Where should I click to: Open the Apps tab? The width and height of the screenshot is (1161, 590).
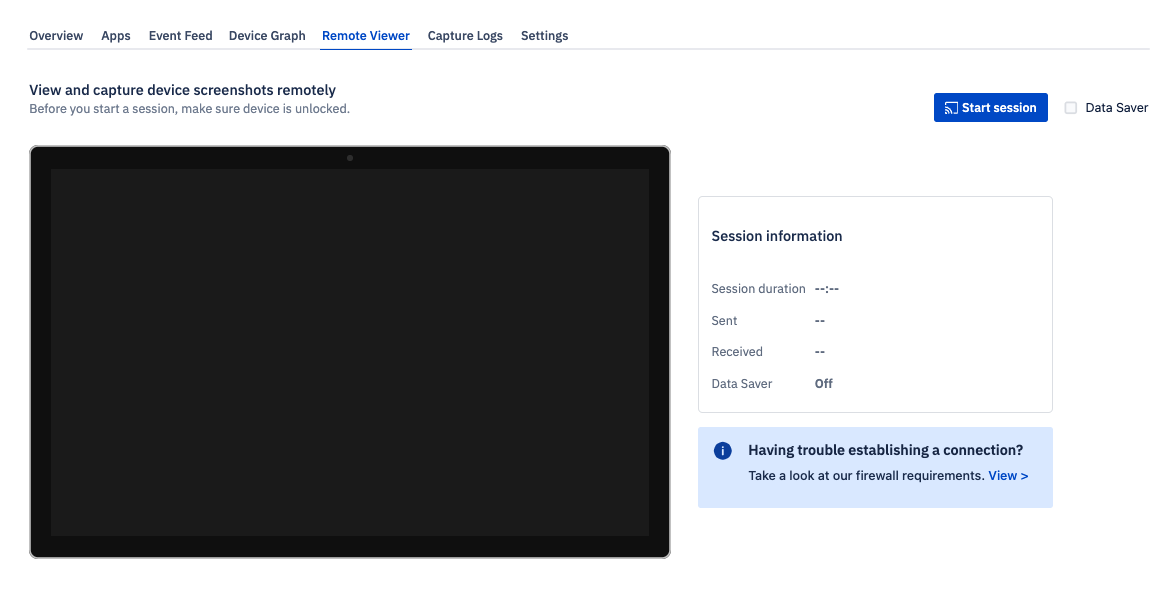pyautogui.click(x=116, y=35)
